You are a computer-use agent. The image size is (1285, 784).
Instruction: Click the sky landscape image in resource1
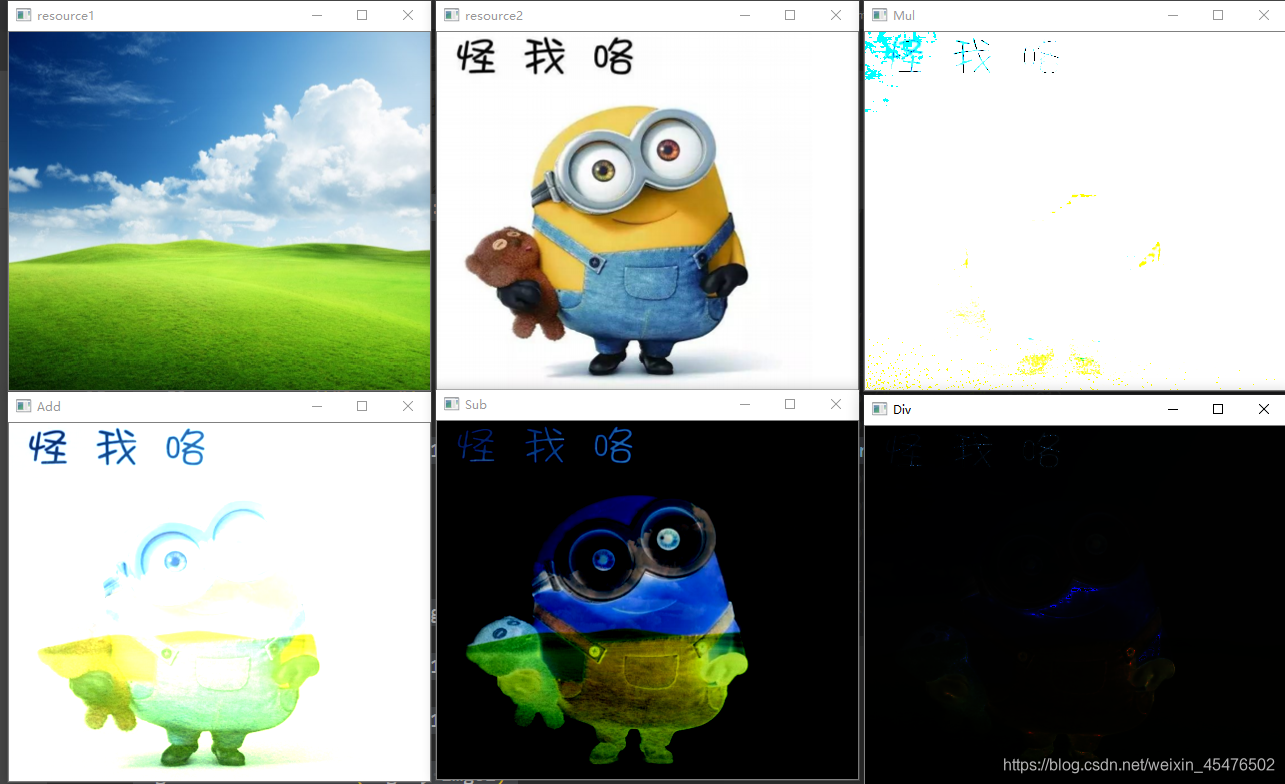(x=219, y=211)
